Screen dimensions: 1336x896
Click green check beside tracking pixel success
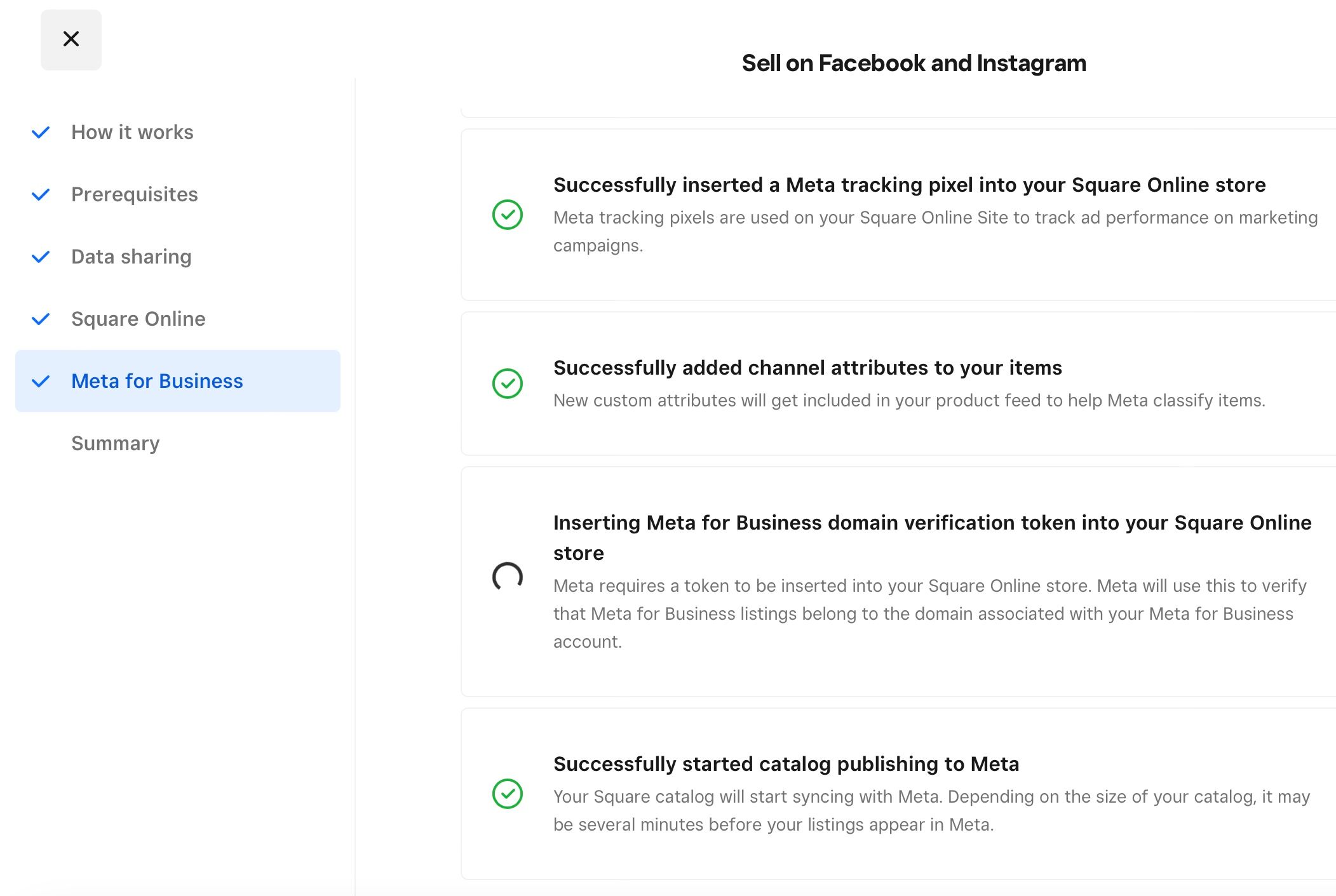click(x=508, y=215)
